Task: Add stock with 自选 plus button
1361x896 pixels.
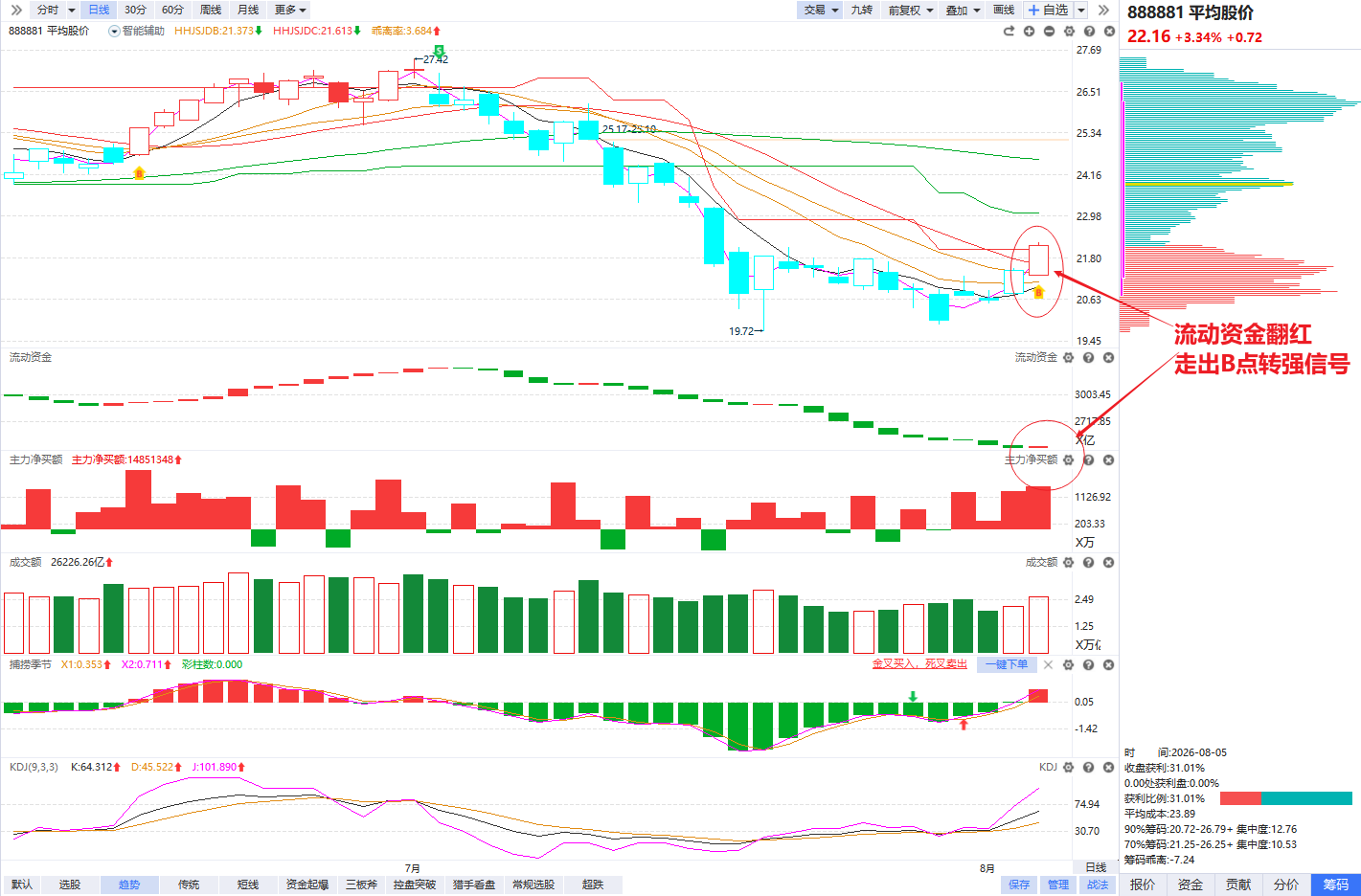Action: 1047,10
